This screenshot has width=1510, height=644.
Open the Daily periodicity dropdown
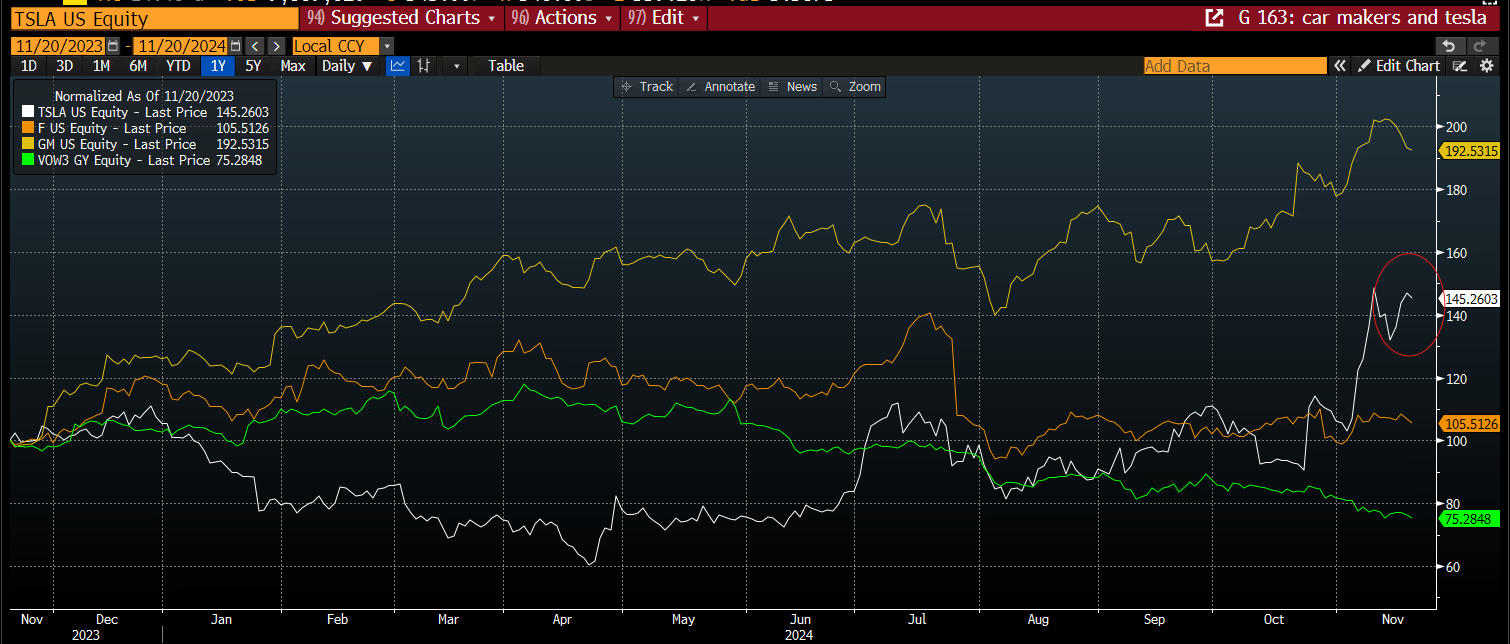click(x=348, y=66)
